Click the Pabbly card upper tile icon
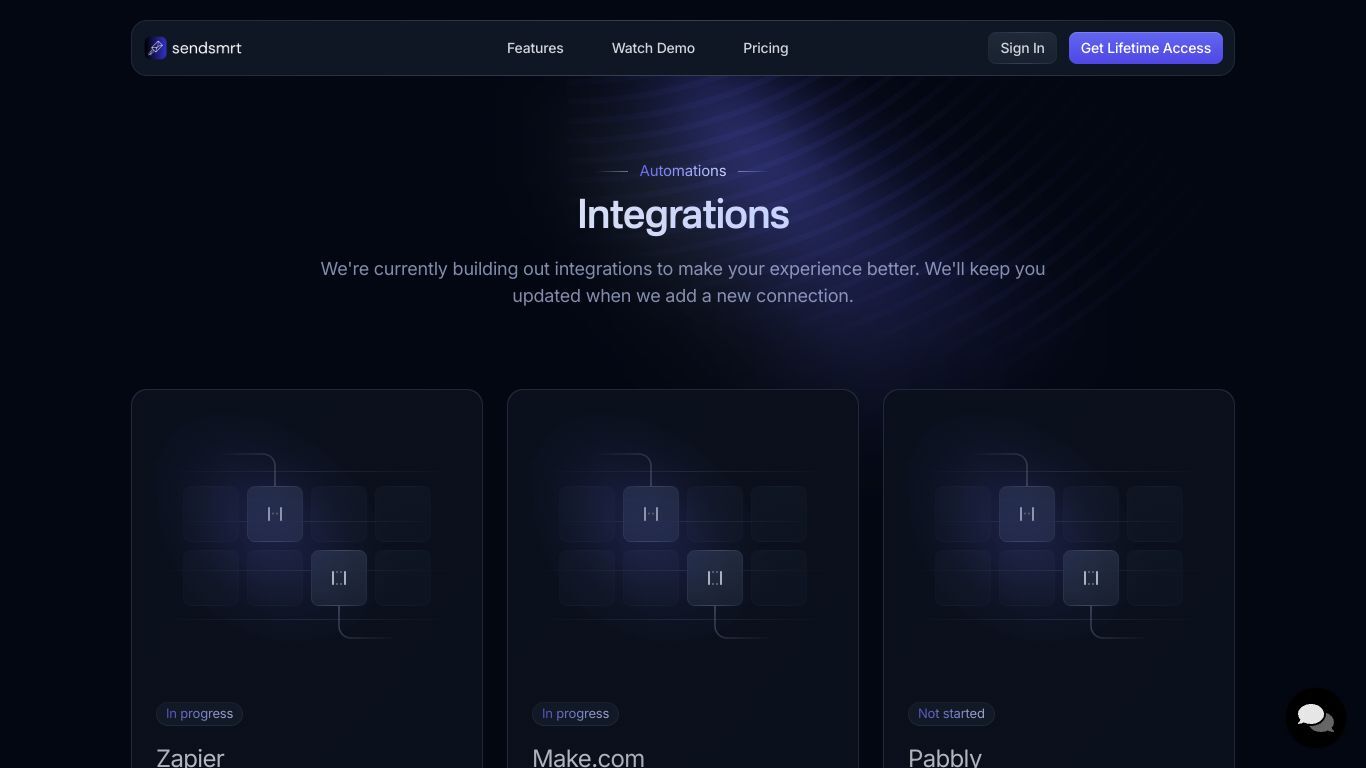 click(1027, 514)
